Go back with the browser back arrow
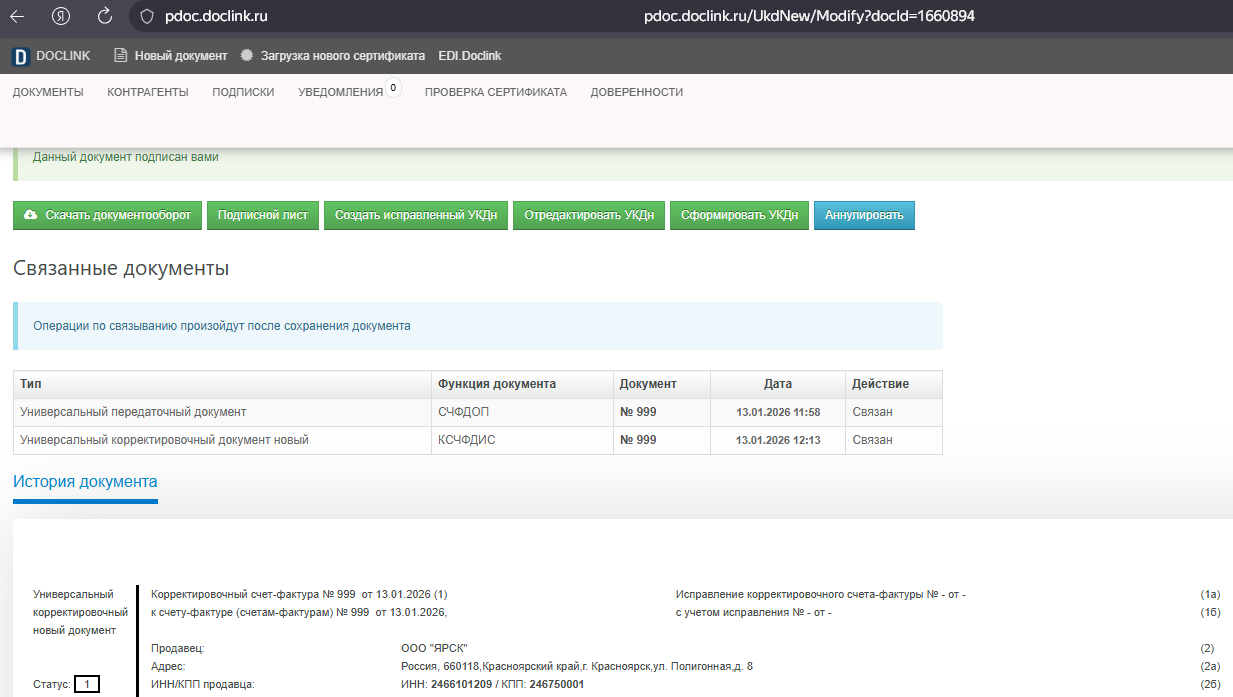Viewport: 1233px width, 697px height. pyautogui.click(x=17, y=16)
